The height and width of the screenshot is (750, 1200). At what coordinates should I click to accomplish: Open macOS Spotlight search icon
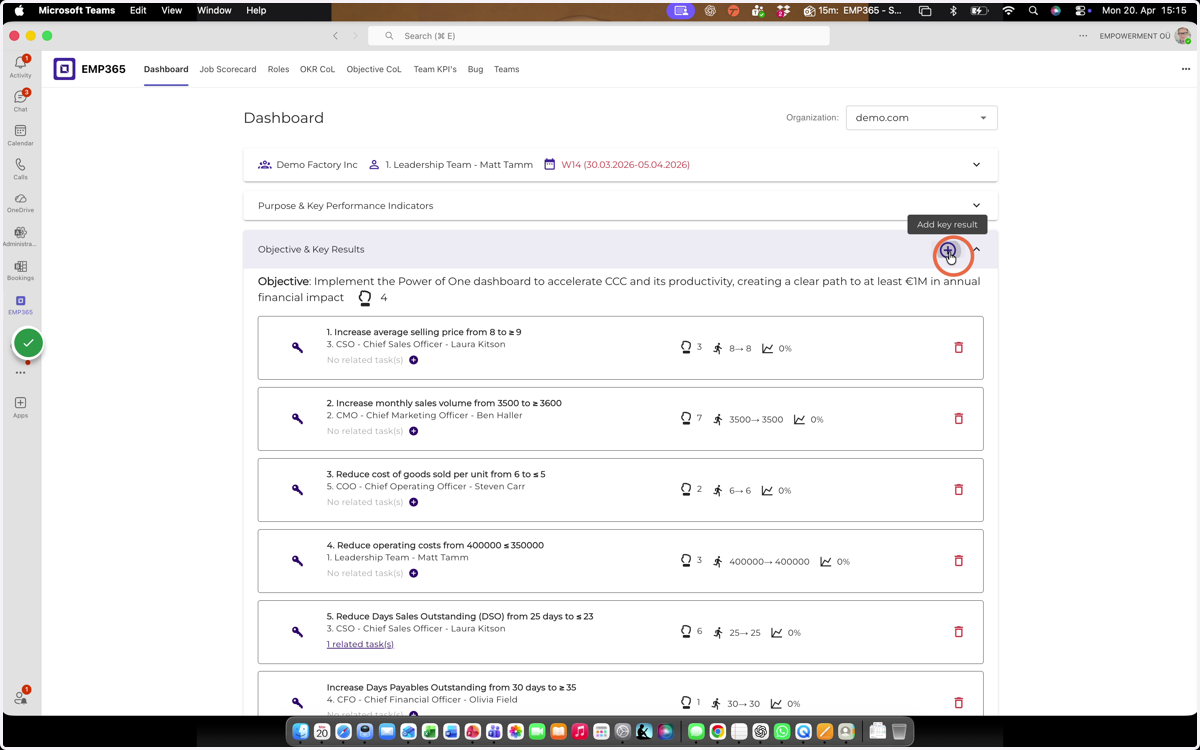(1033, 10)
